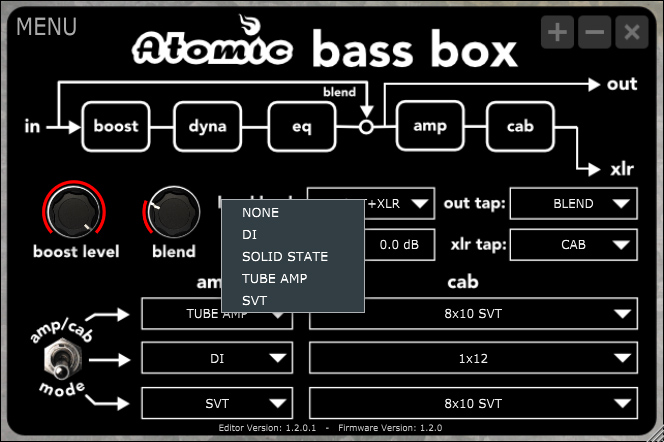Choose SVT from the amp popup list
Image resolution: width=664 pixels, height=442 pixels.
pyautogui.click(x=293, y=301)
